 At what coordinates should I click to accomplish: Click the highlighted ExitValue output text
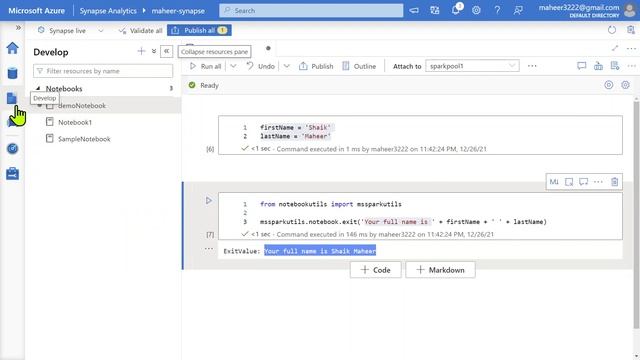coord(320,251)
